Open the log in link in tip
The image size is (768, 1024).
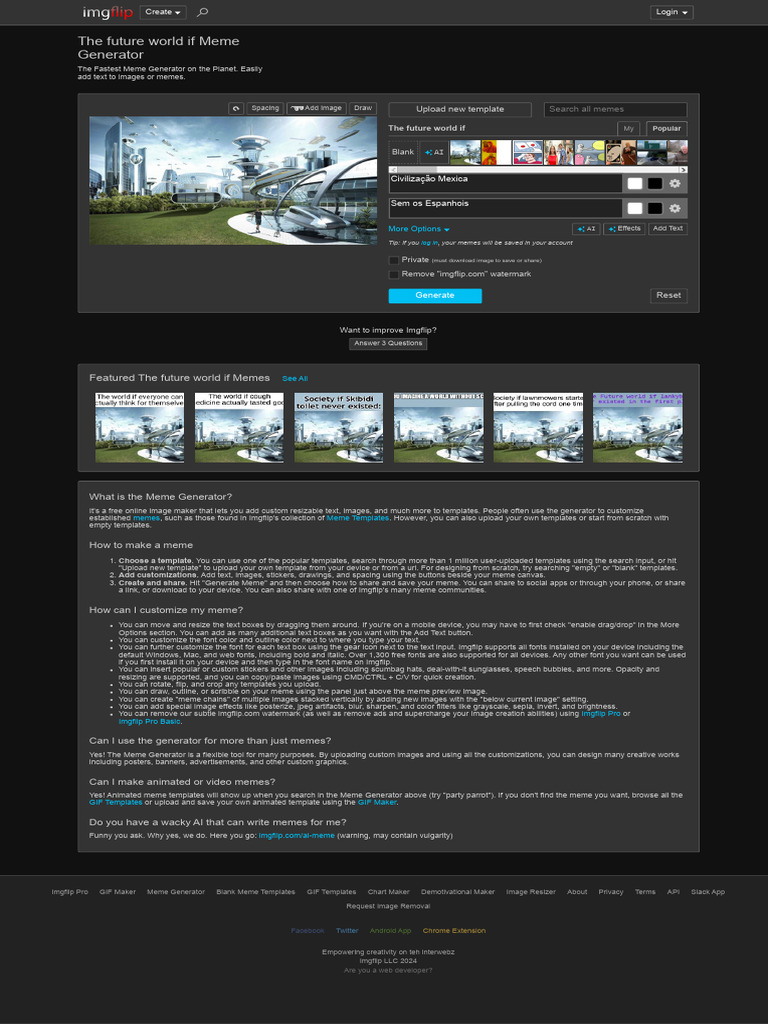pos(429,243)
